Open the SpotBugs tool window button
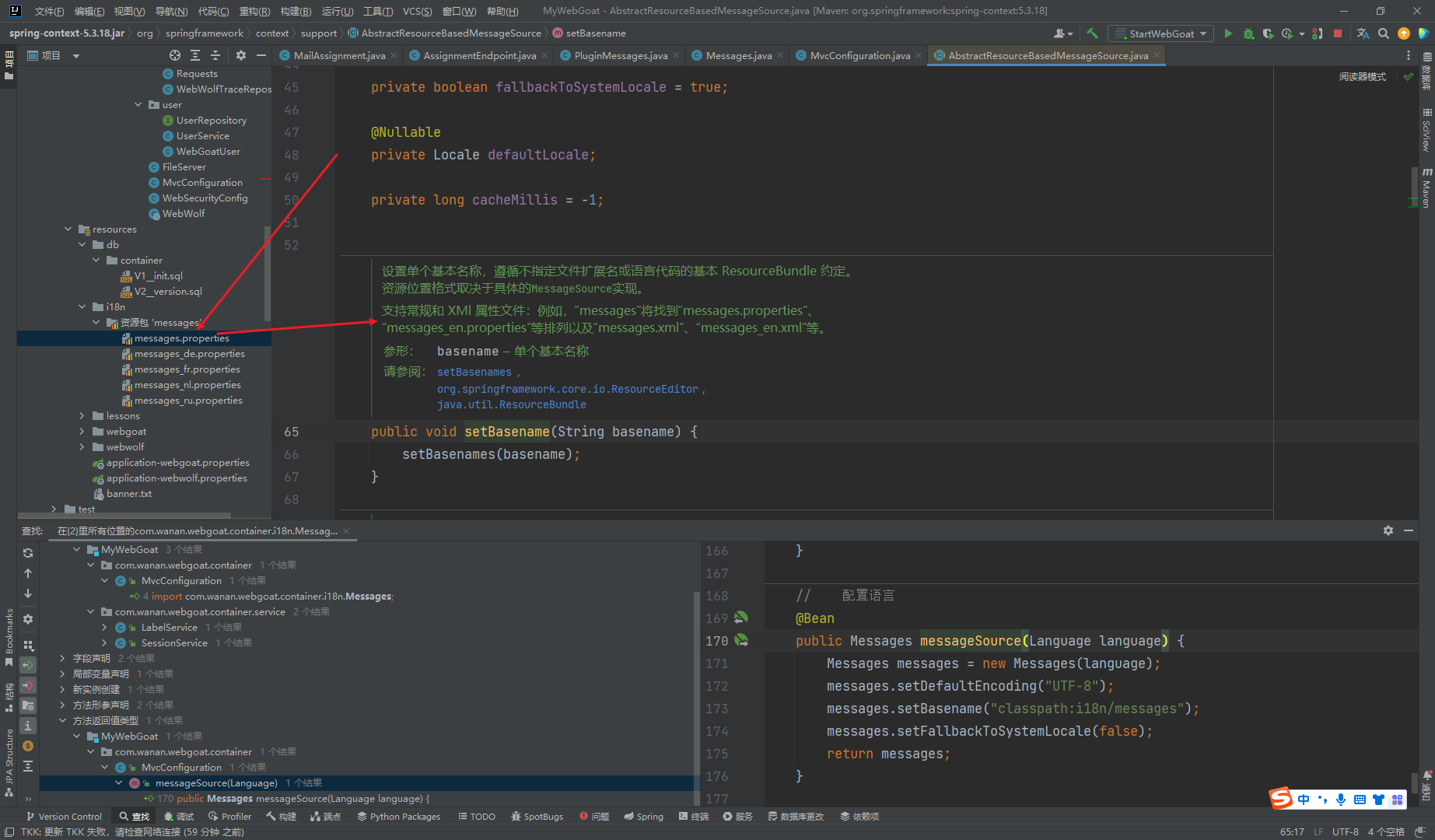 tap(537, 817)
